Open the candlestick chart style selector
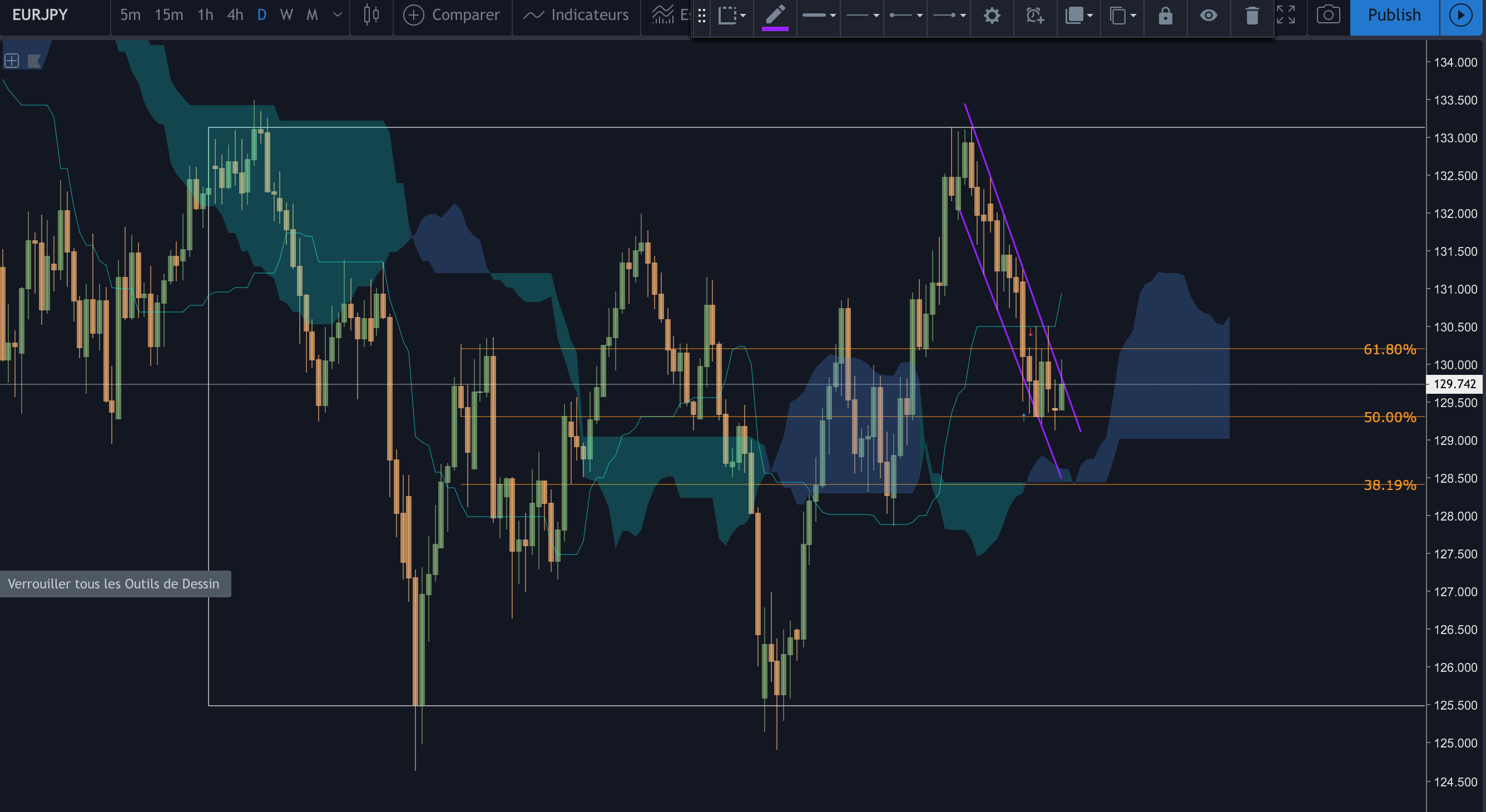Image resolution: width=1486 pixels, height=812 pixels. click(x=371, y=15)
